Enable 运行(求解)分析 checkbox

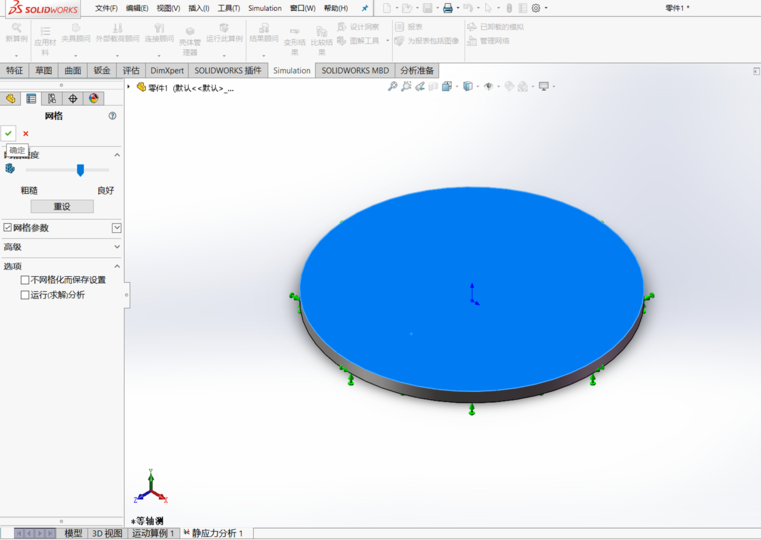point(25,295)
